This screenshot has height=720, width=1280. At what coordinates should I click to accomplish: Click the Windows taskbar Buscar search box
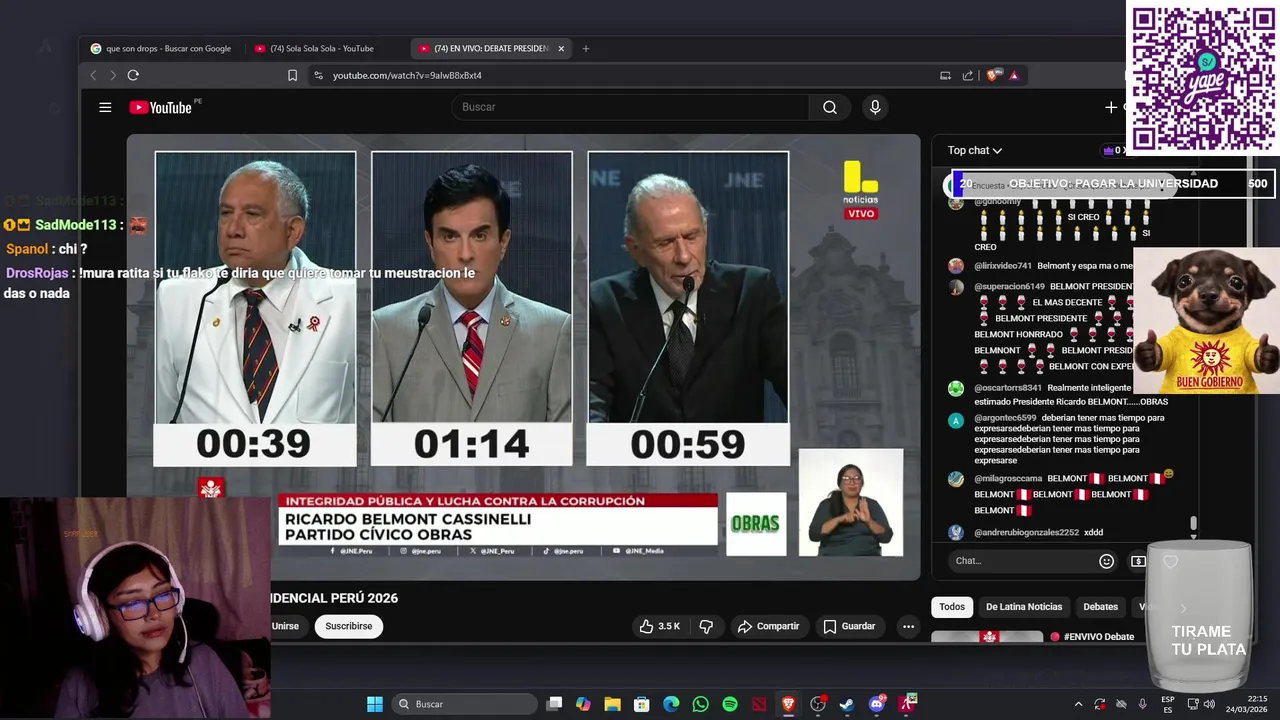[x=464, y=704]
